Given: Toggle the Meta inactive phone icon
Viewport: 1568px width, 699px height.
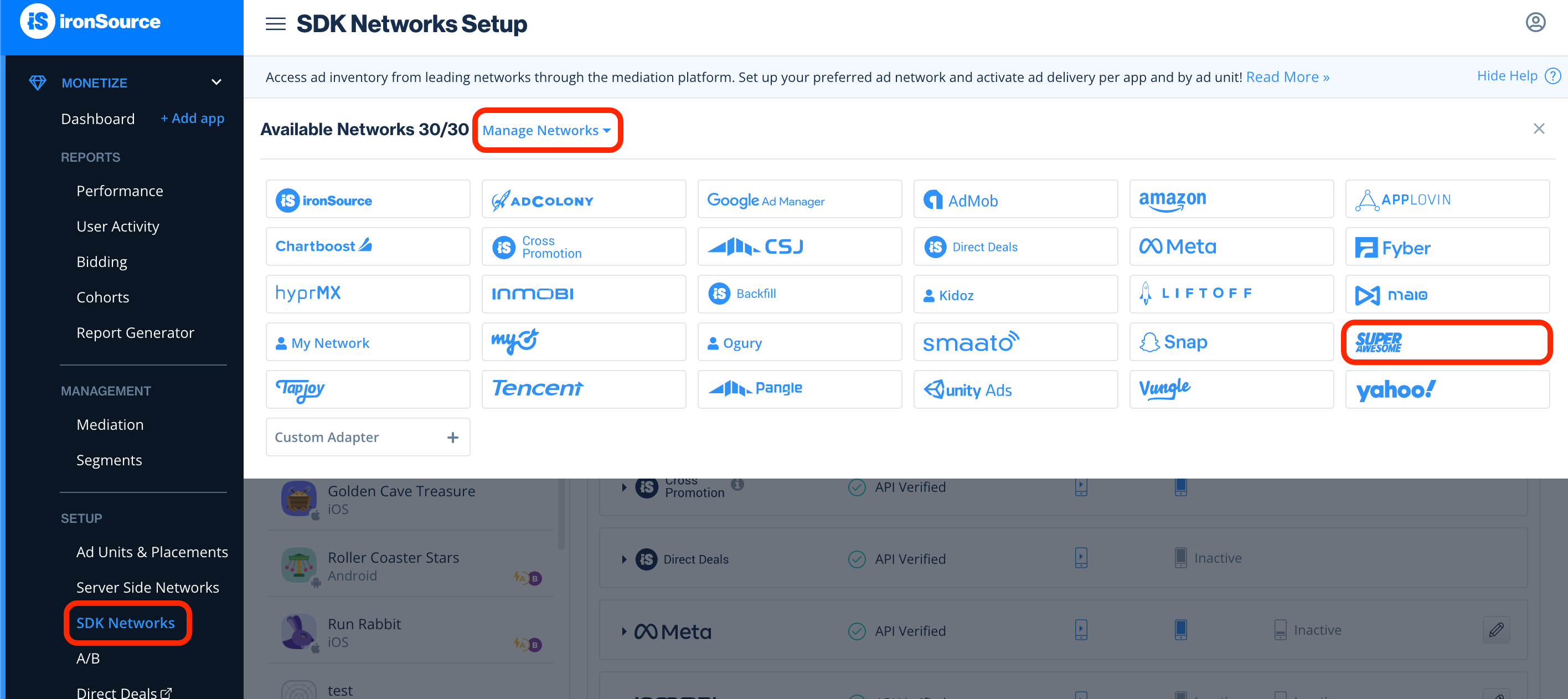Looking at the screenshot, I should coord(1280,630).
